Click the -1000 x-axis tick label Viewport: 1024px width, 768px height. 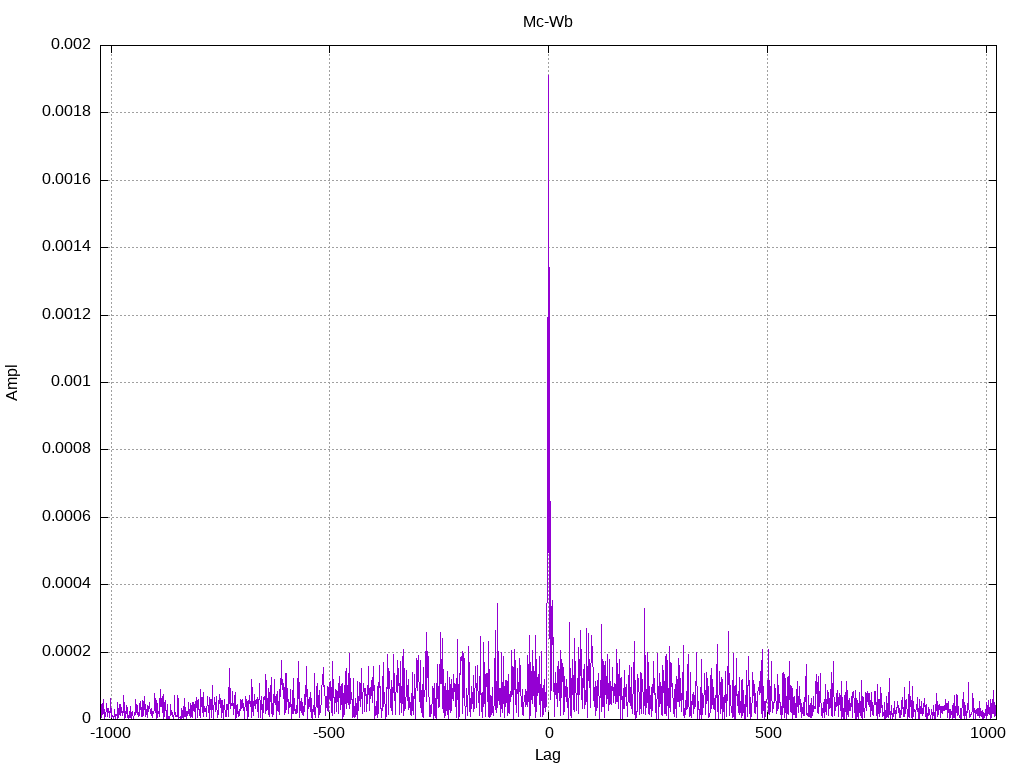(111, 733)
